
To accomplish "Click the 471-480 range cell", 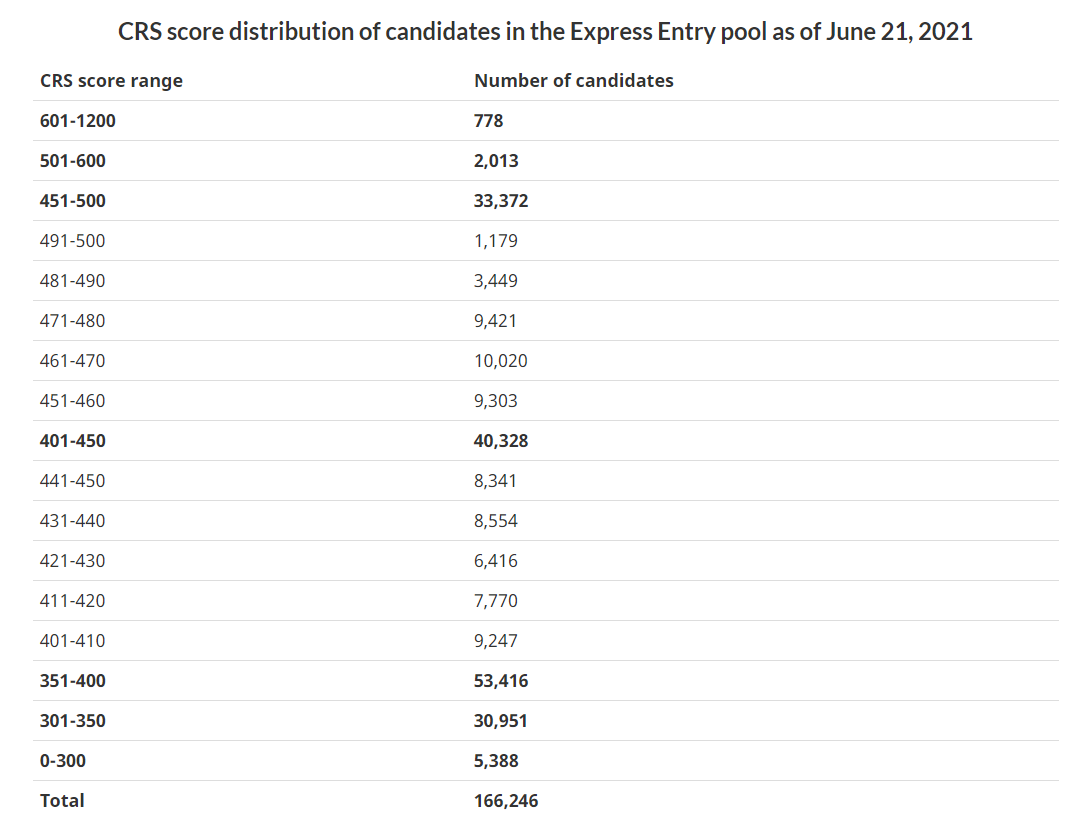I will coord(72,321).
